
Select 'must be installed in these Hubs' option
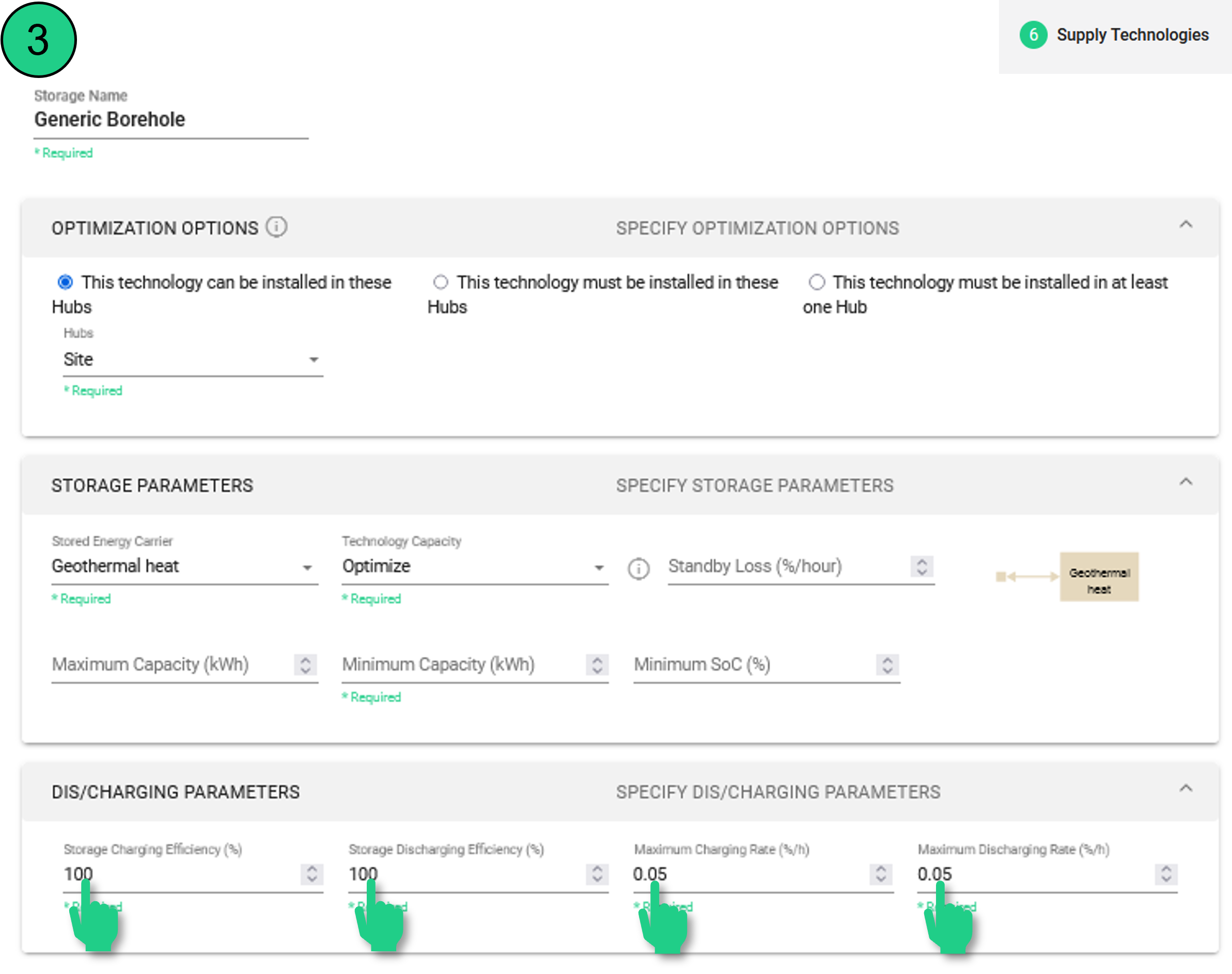click(440, 282)
